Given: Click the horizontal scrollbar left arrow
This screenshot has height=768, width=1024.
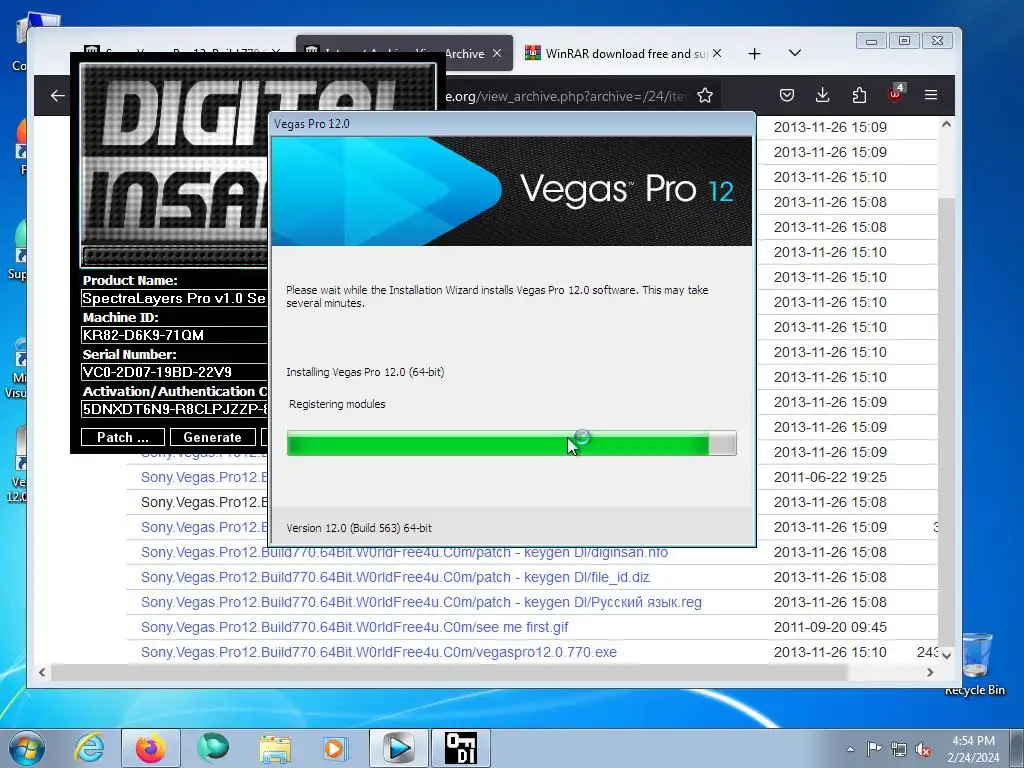Looking at the screenshot, I should pos(42,672).
